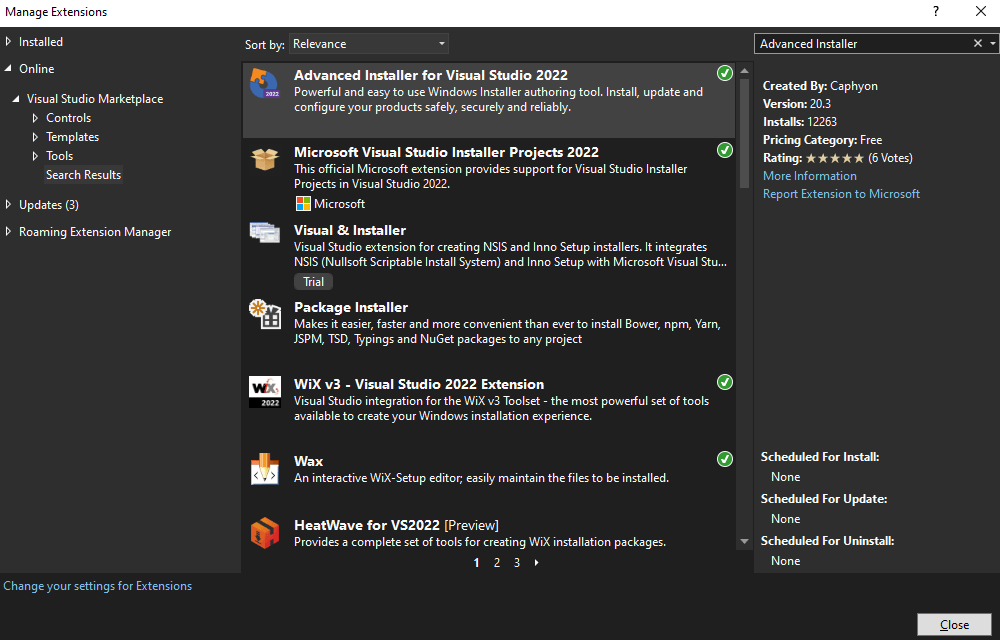Click the installed checkmark on Advanced Installer

pos(724,73)
